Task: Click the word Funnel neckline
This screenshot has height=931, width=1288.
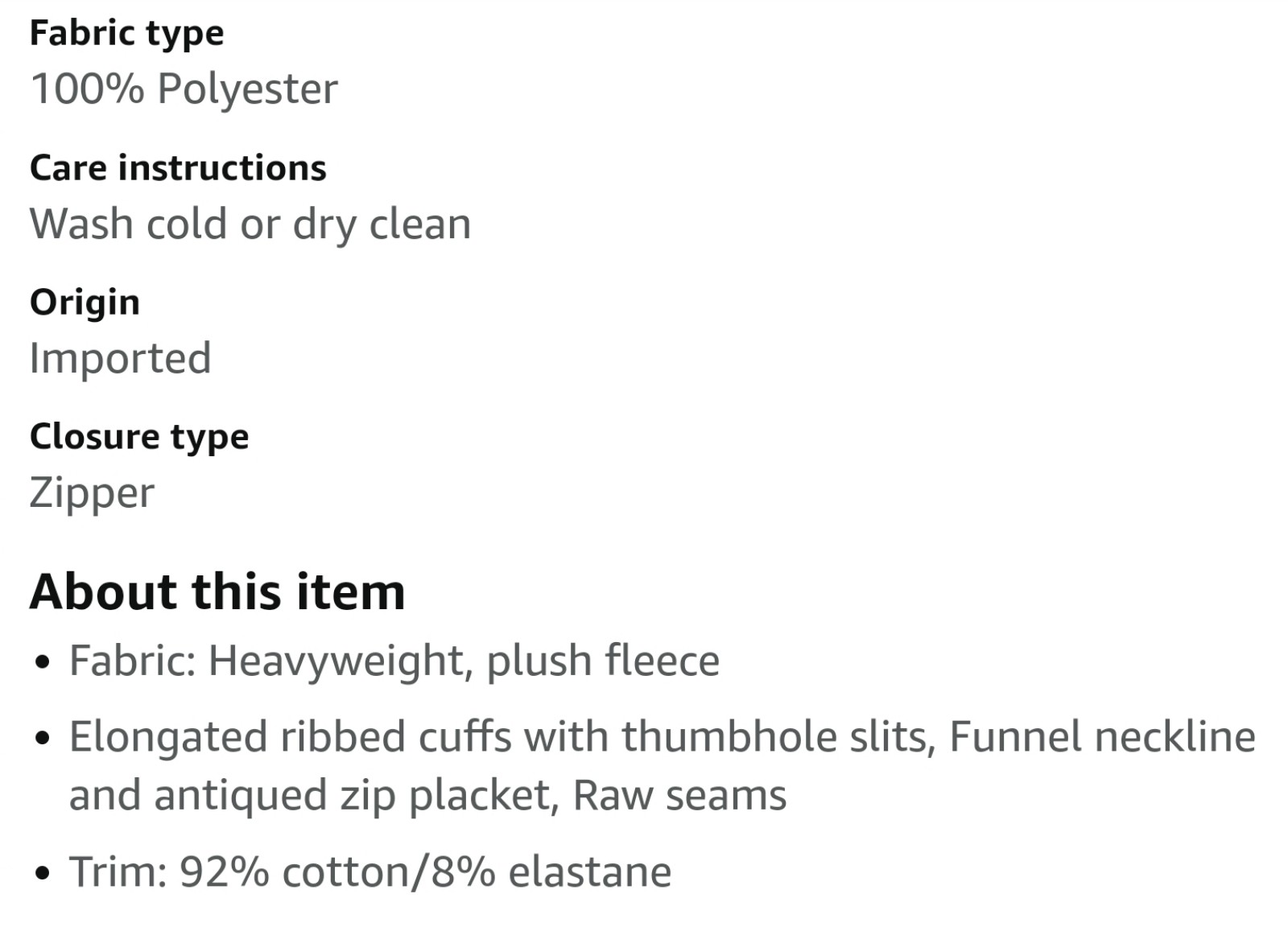Action: (x=1102, y=737)
